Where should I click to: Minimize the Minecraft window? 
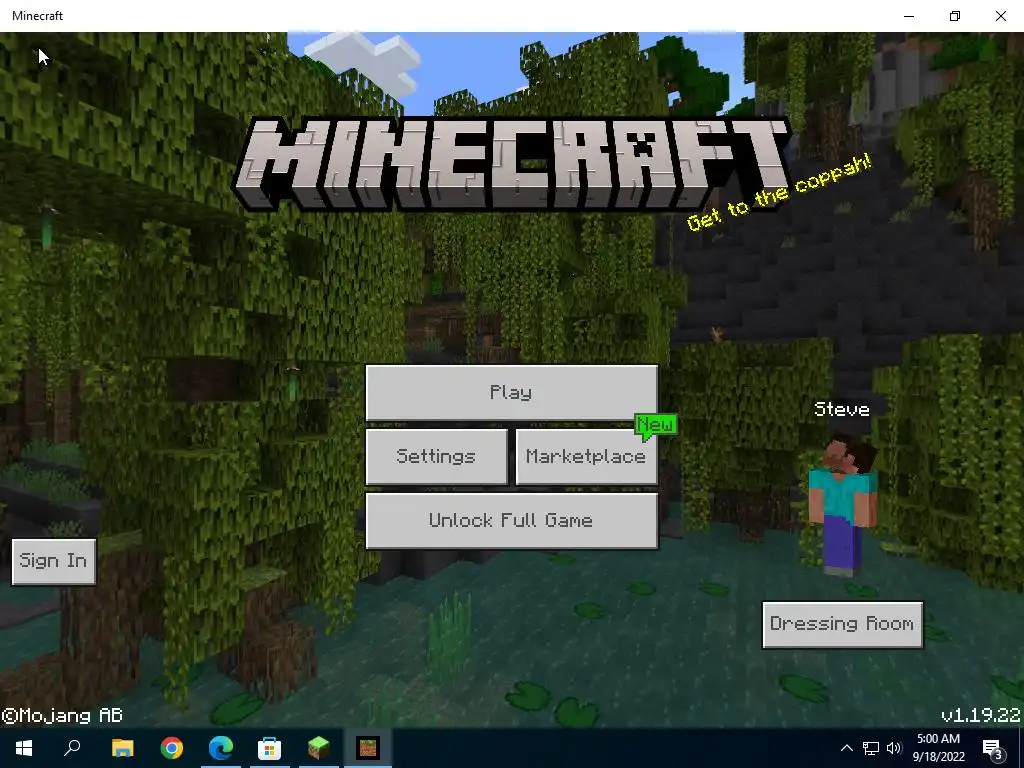[x=909, y=16]
